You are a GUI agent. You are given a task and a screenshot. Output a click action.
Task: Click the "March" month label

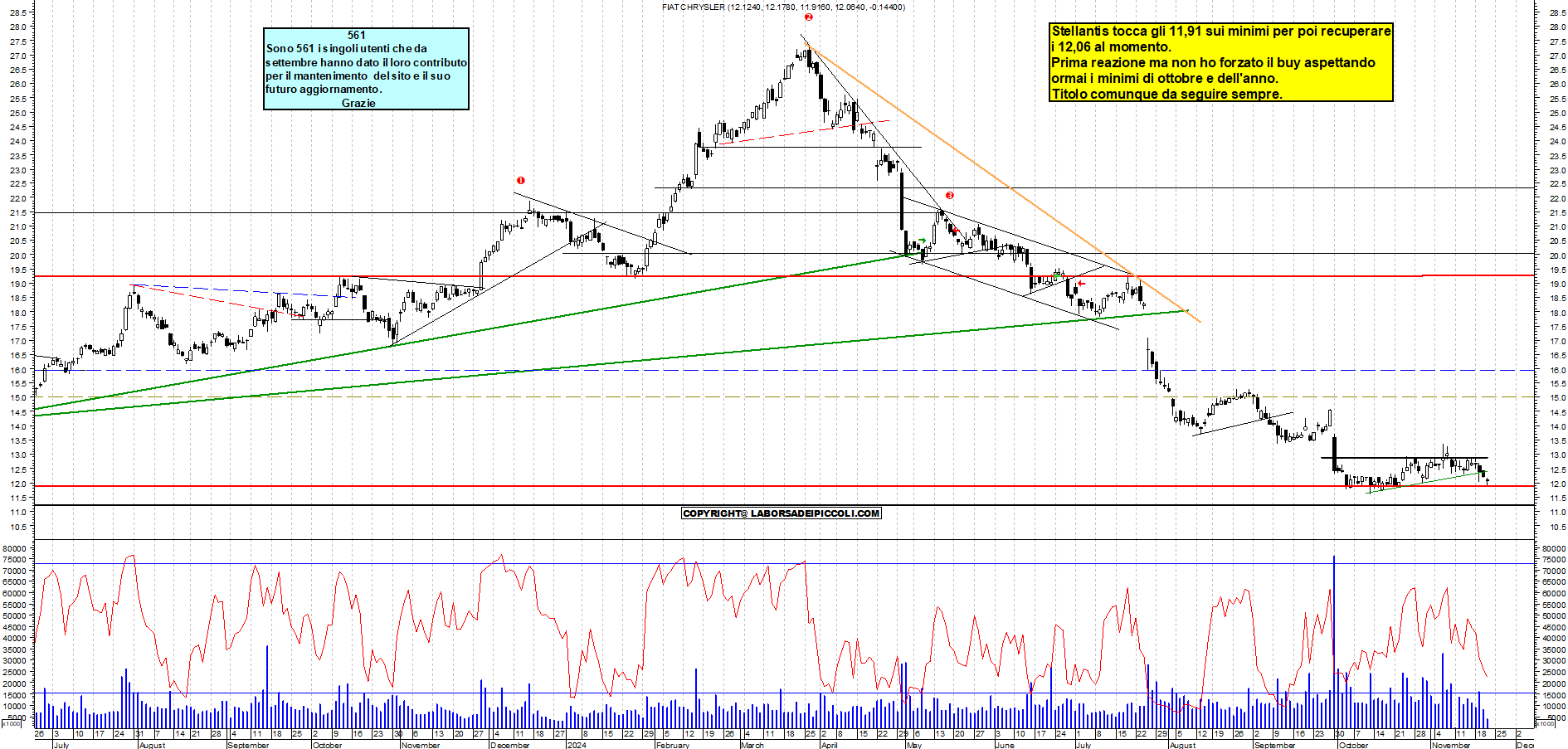coord(752,745)
